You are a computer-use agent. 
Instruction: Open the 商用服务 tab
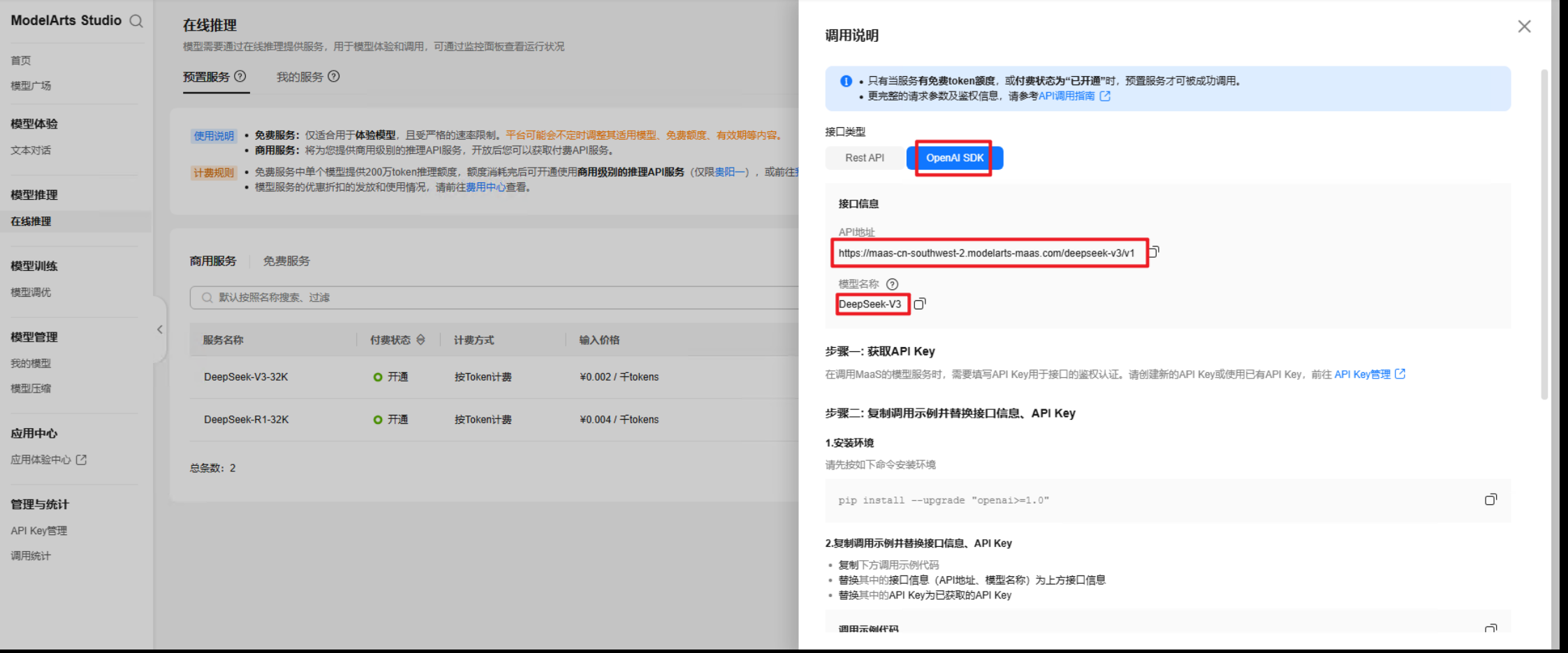pos(213,261)
